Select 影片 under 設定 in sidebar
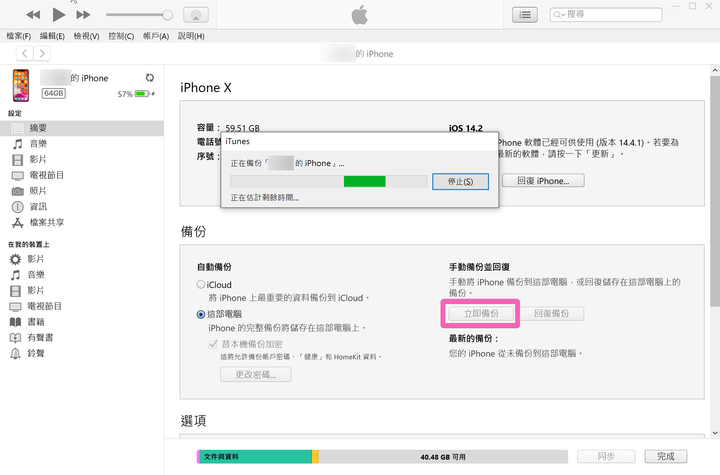 tap(82, 159)
